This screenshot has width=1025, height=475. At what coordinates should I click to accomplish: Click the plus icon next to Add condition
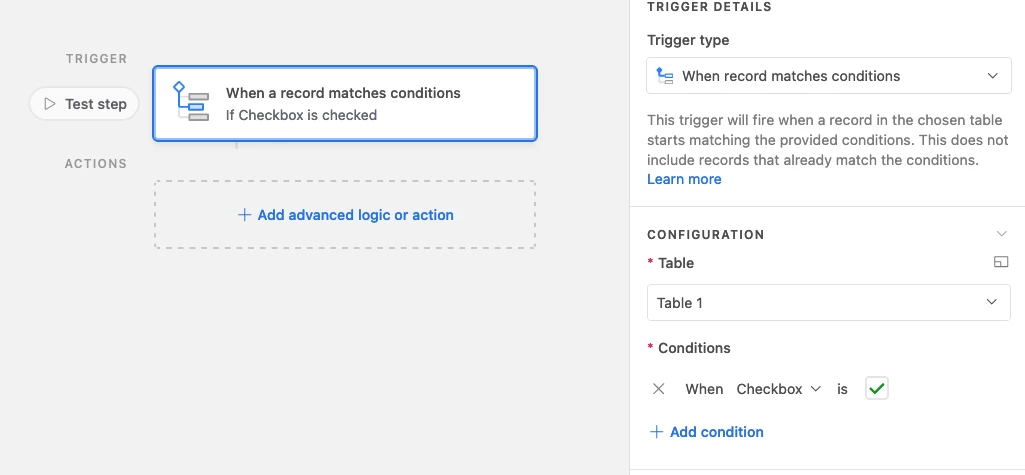656,432
